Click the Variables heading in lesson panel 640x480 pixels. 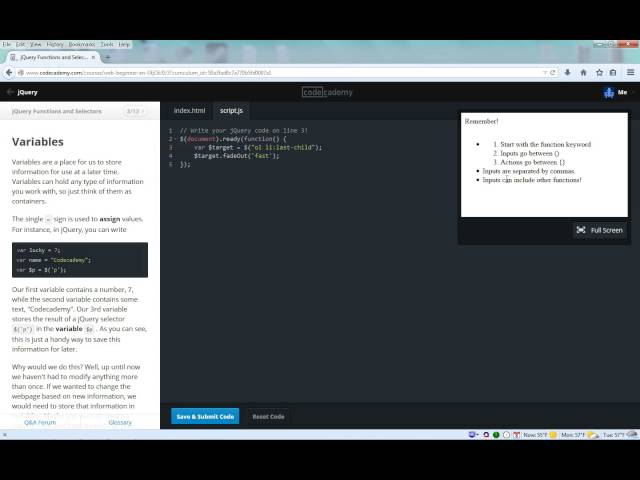click(x=38, y=142)
